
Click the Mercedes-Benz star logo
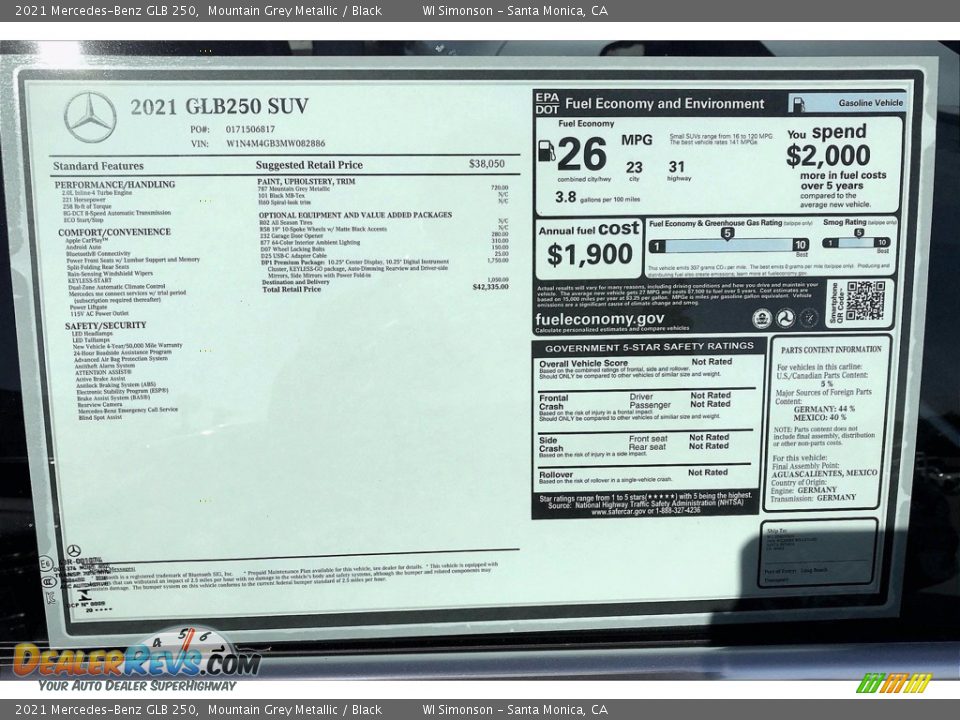[90, 117]
